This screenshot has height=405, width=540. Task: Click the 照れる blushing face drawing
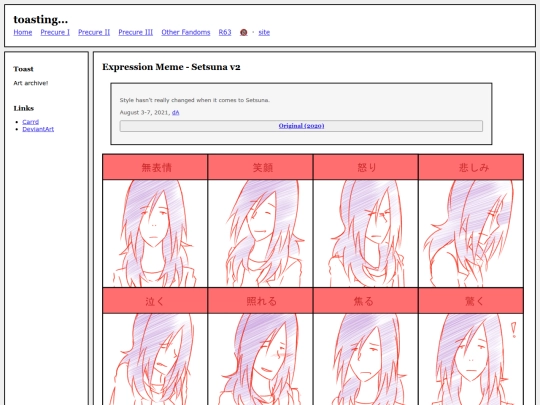tap(260, 359)
